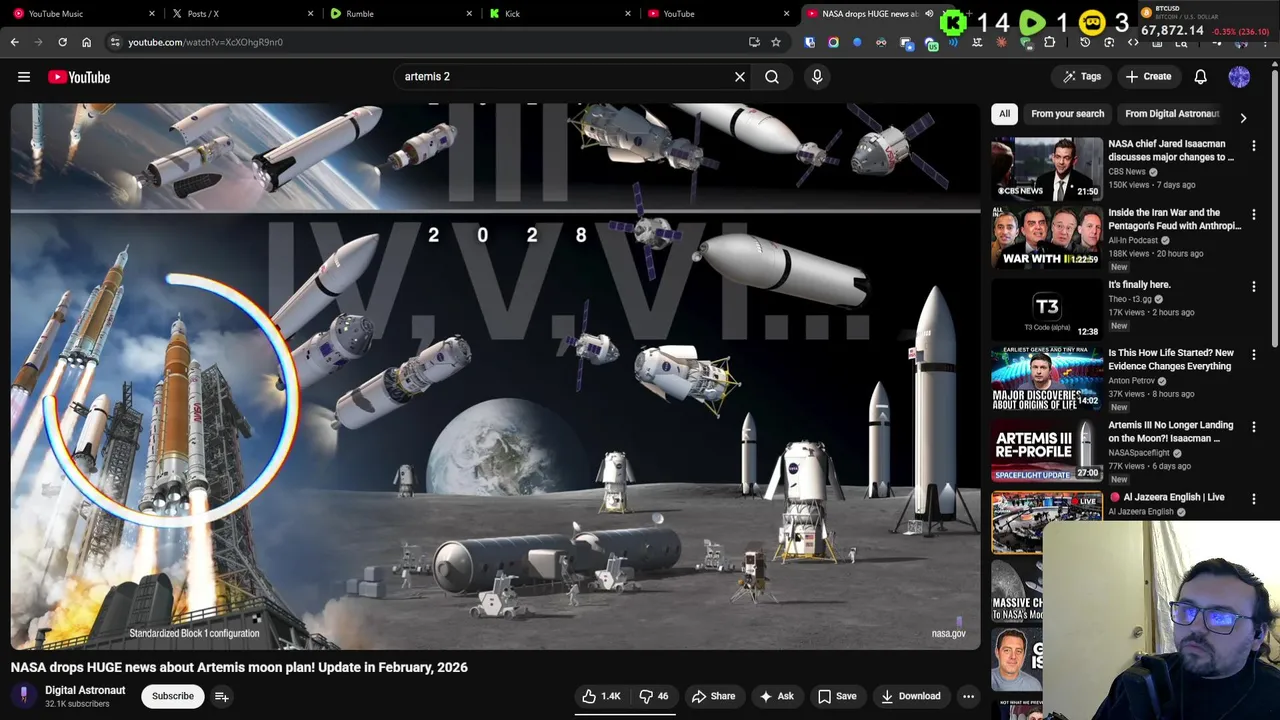The image size is (1280, 720).
Task: Start voice search with microphone
Action: tap(817, 77)
